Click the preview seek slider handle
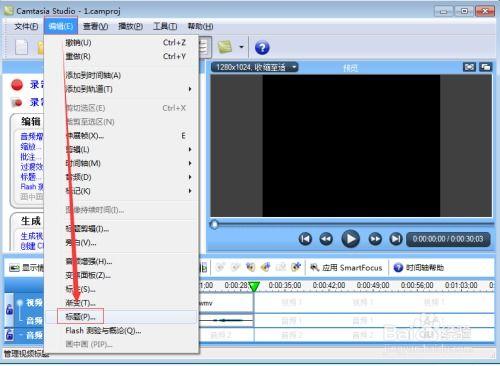500x366 pixels. [215, 225]
